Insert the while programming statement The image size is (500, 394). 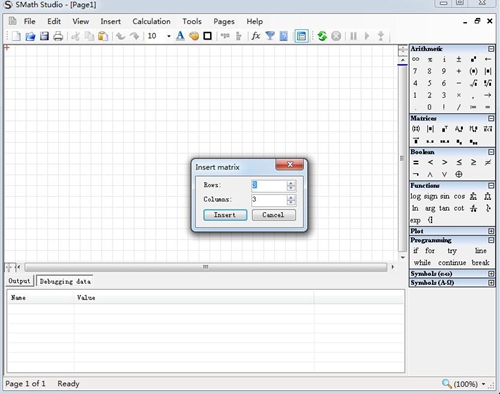coord(422,263)
